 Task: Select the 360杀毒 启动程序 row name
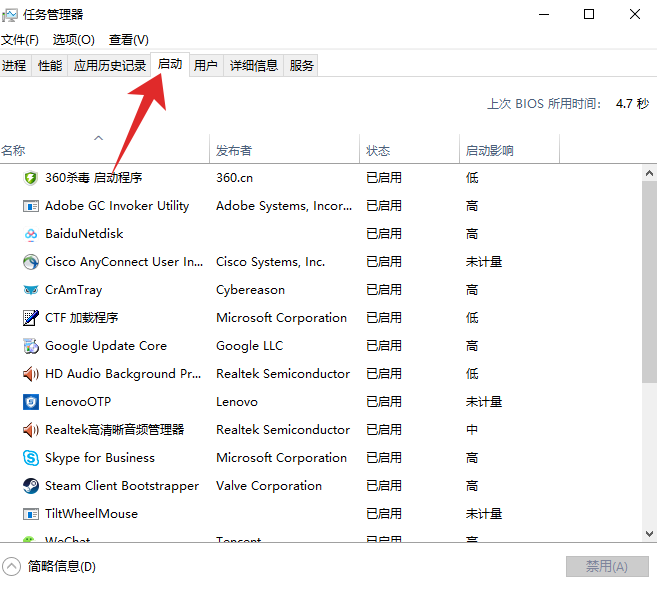[94, 178]
